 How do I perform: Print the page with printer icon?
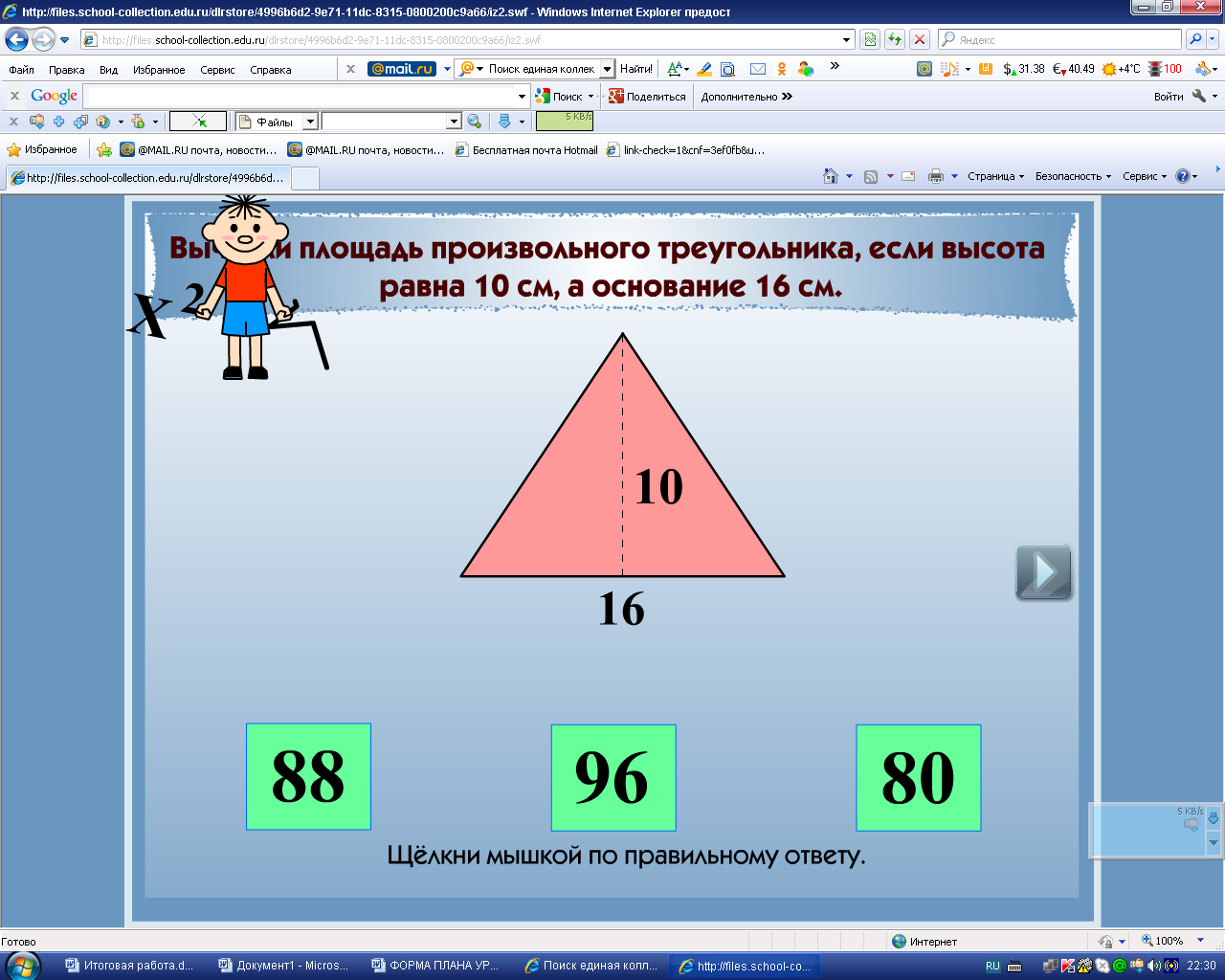(x=936, y=176)
